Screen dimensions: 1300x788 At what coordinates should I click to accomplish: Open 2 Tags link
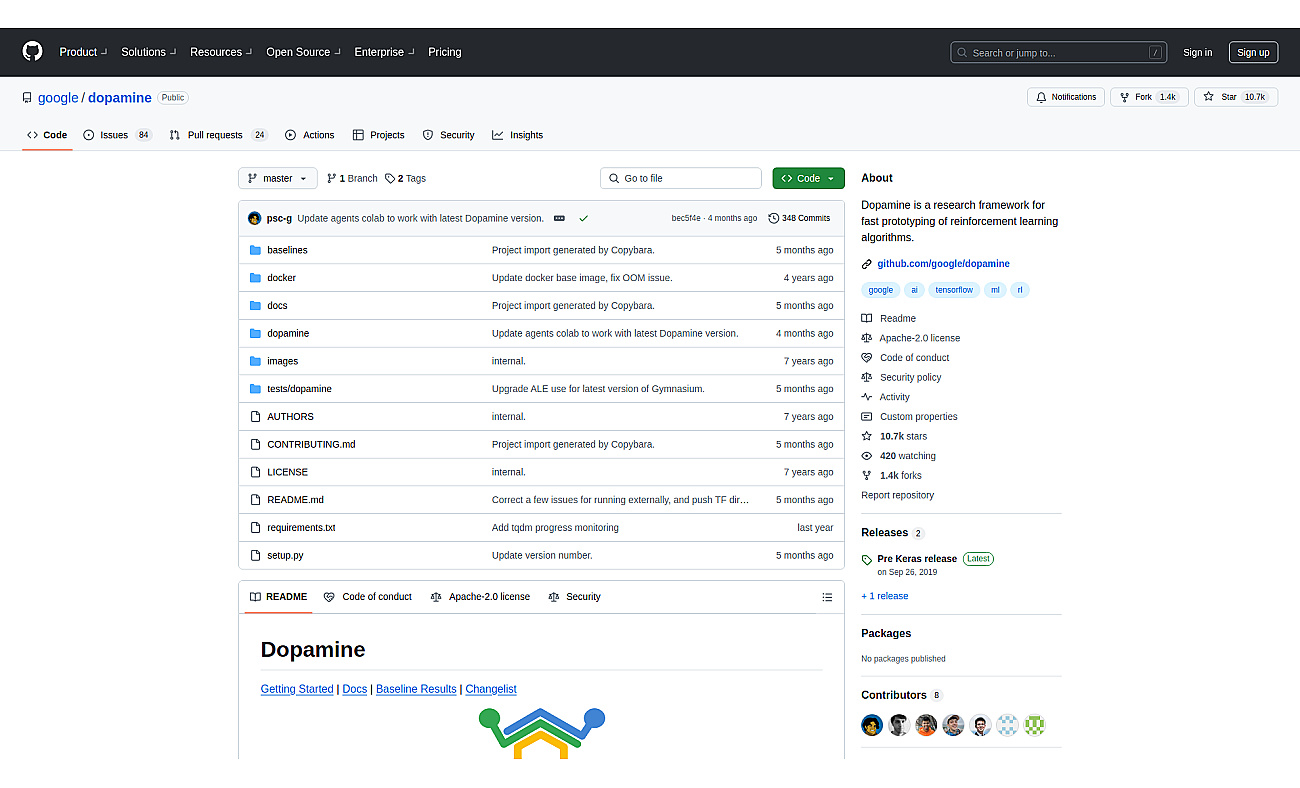point(405,178)
